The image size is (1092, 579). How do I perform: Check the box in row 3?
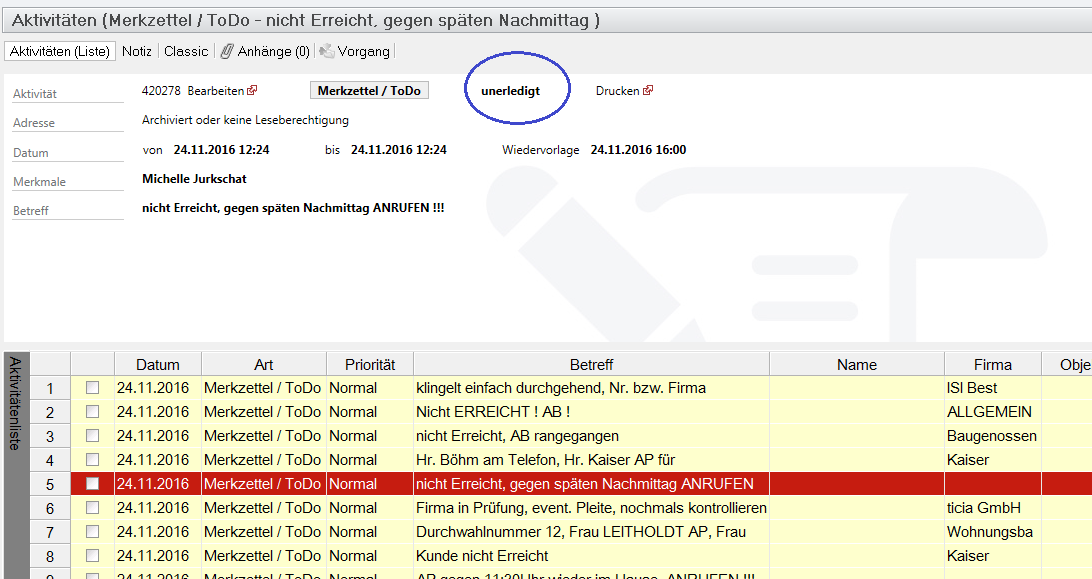click(x=93, y=435)
